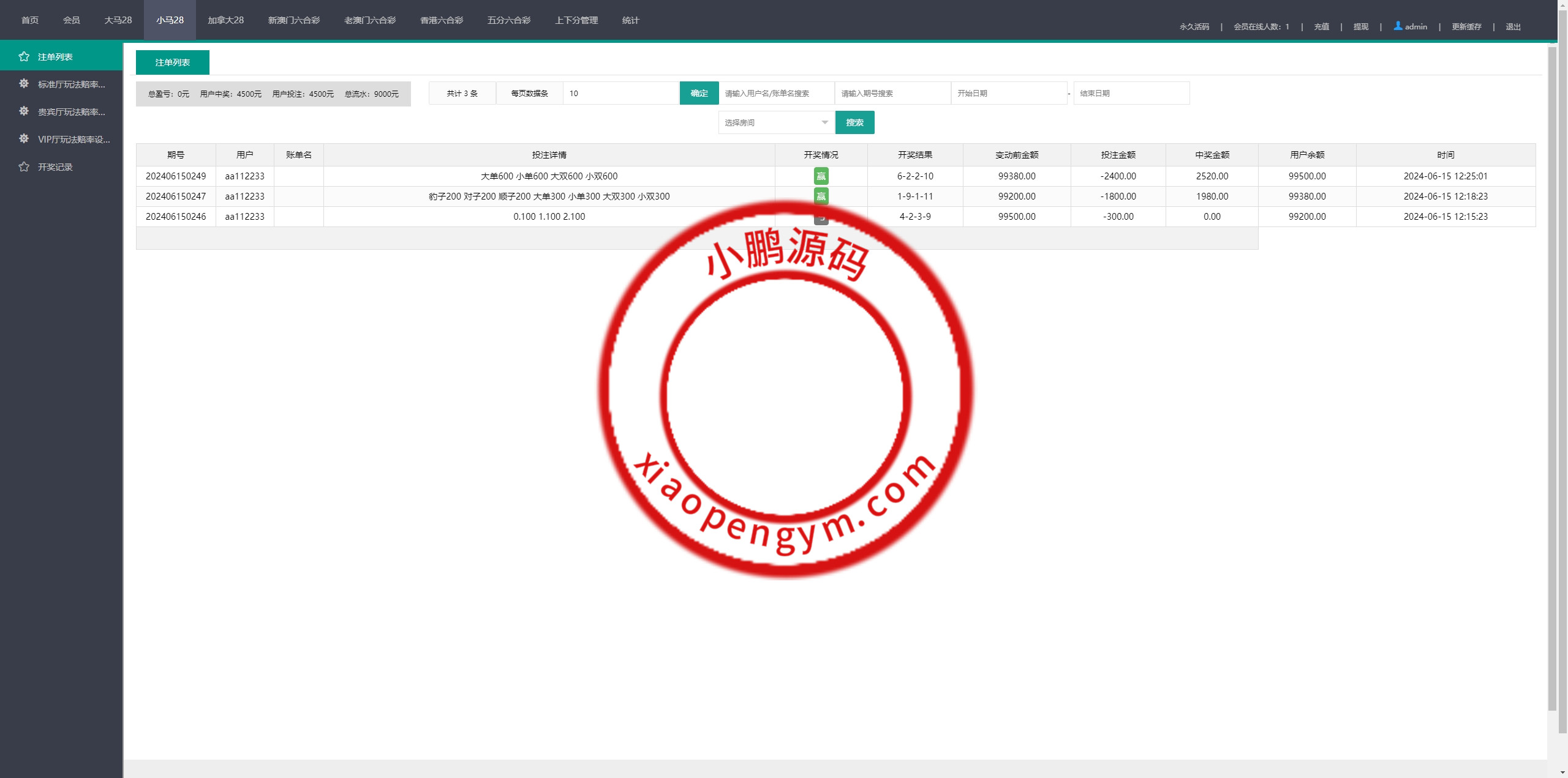The width and height of the screenshot is (1568, 778).
Task: Open the 开始日期 date picker field
Action: [1008, 93]
